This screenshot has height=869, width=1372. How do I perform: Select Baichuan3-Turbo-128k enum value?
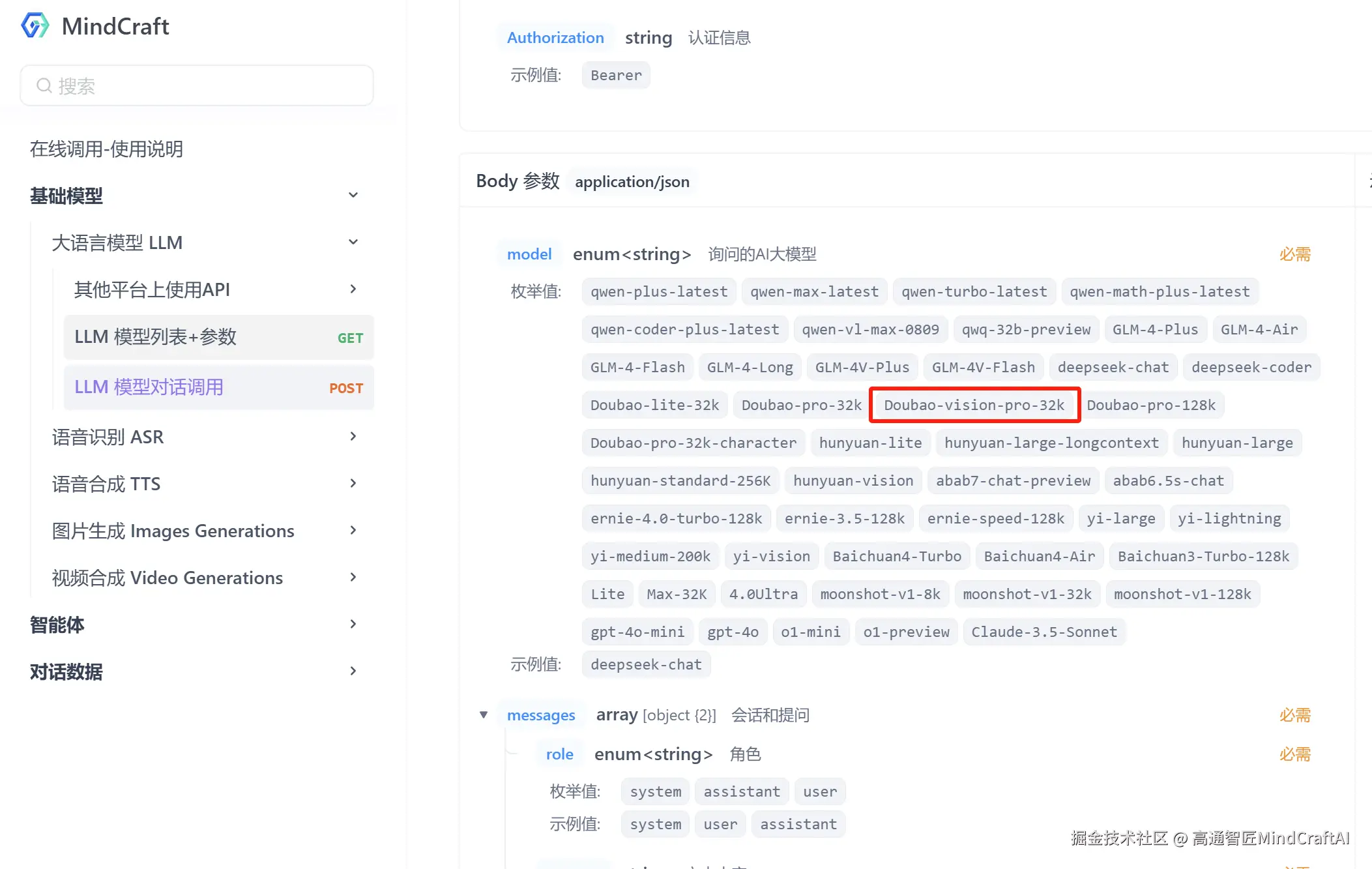(1203, 557)
